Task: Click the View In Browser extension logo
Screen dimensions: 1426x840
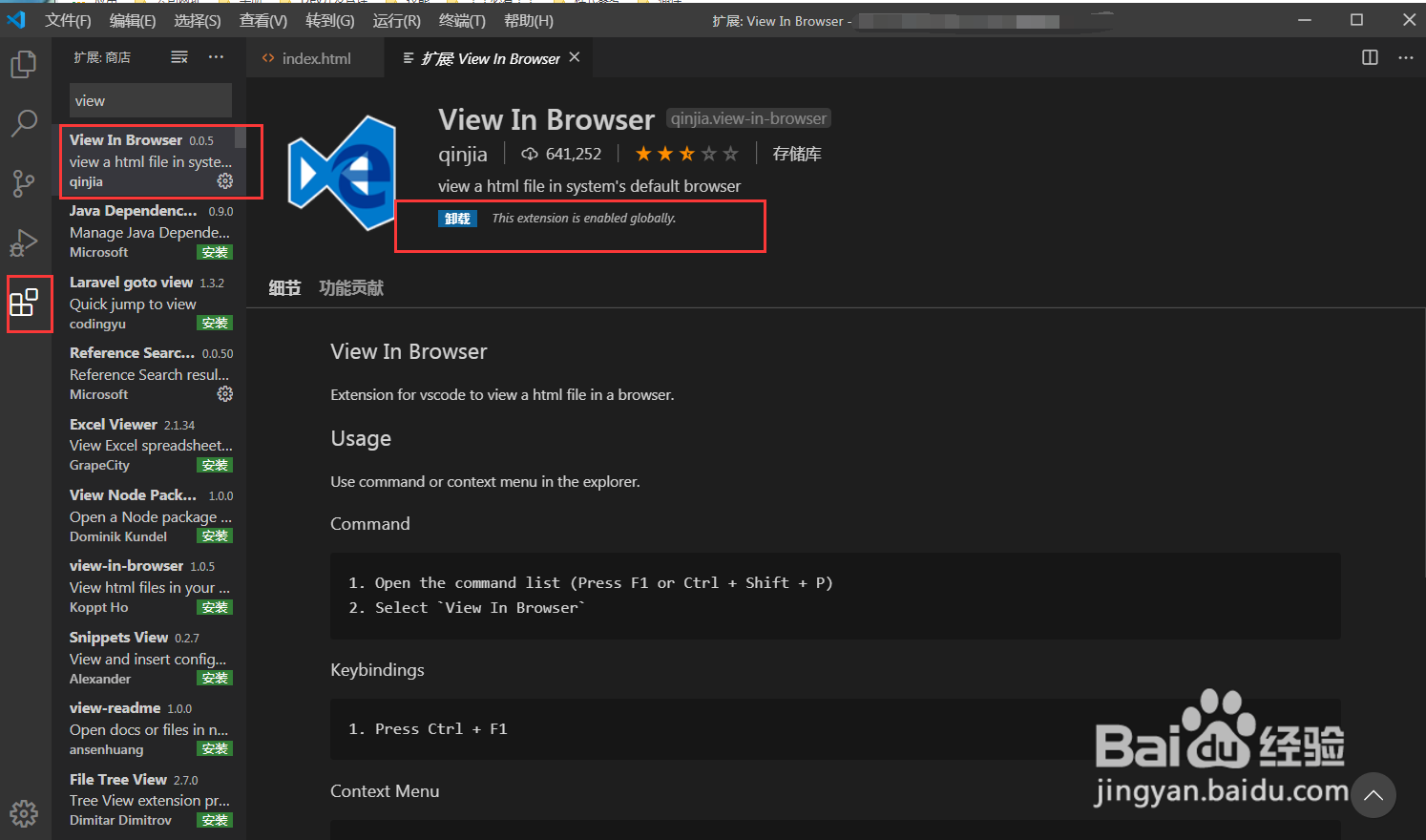Action: [342, 173]
